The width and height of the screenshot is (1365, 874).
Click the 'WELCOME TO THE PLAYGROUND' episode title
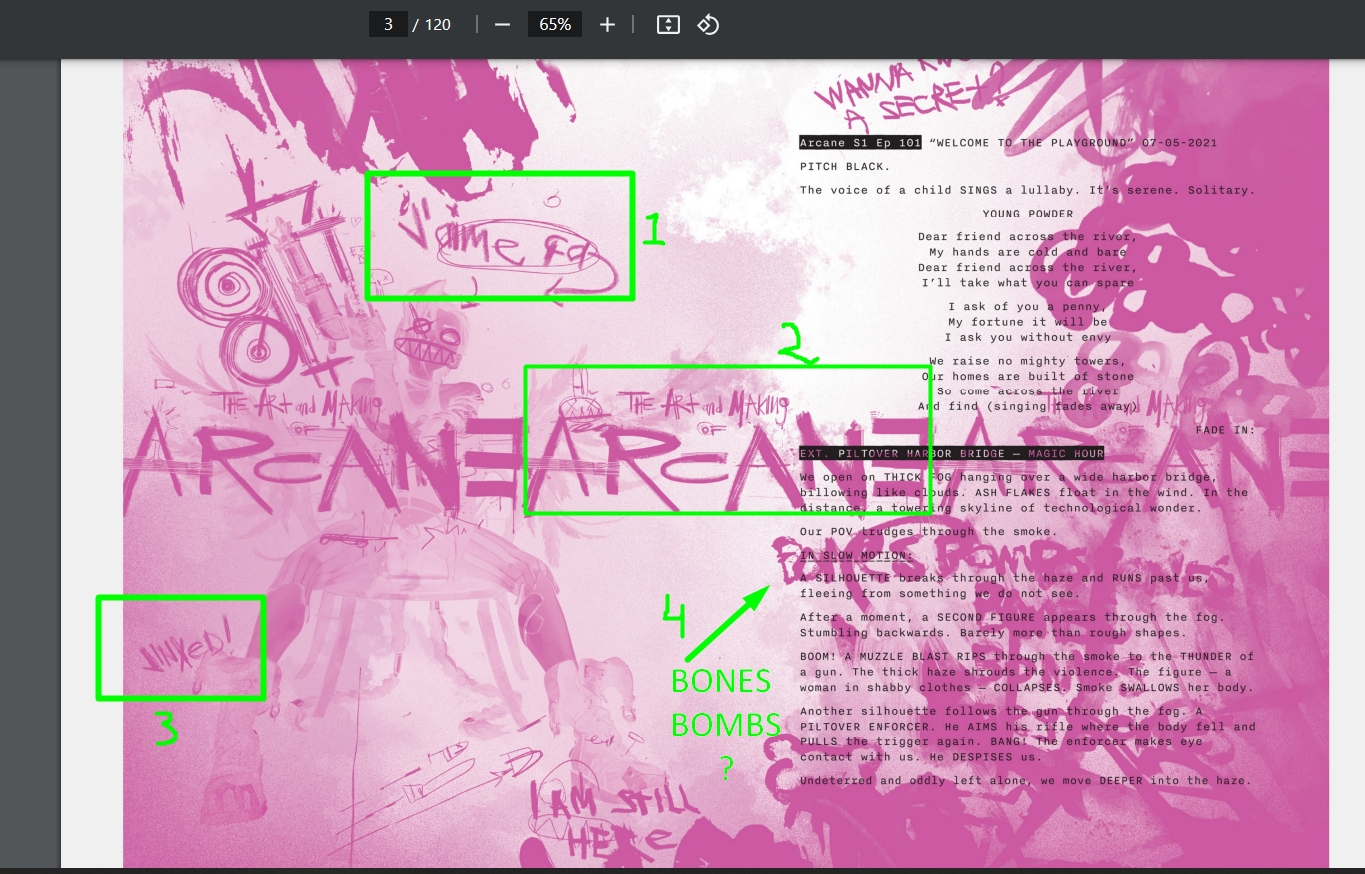point(1032,143)
